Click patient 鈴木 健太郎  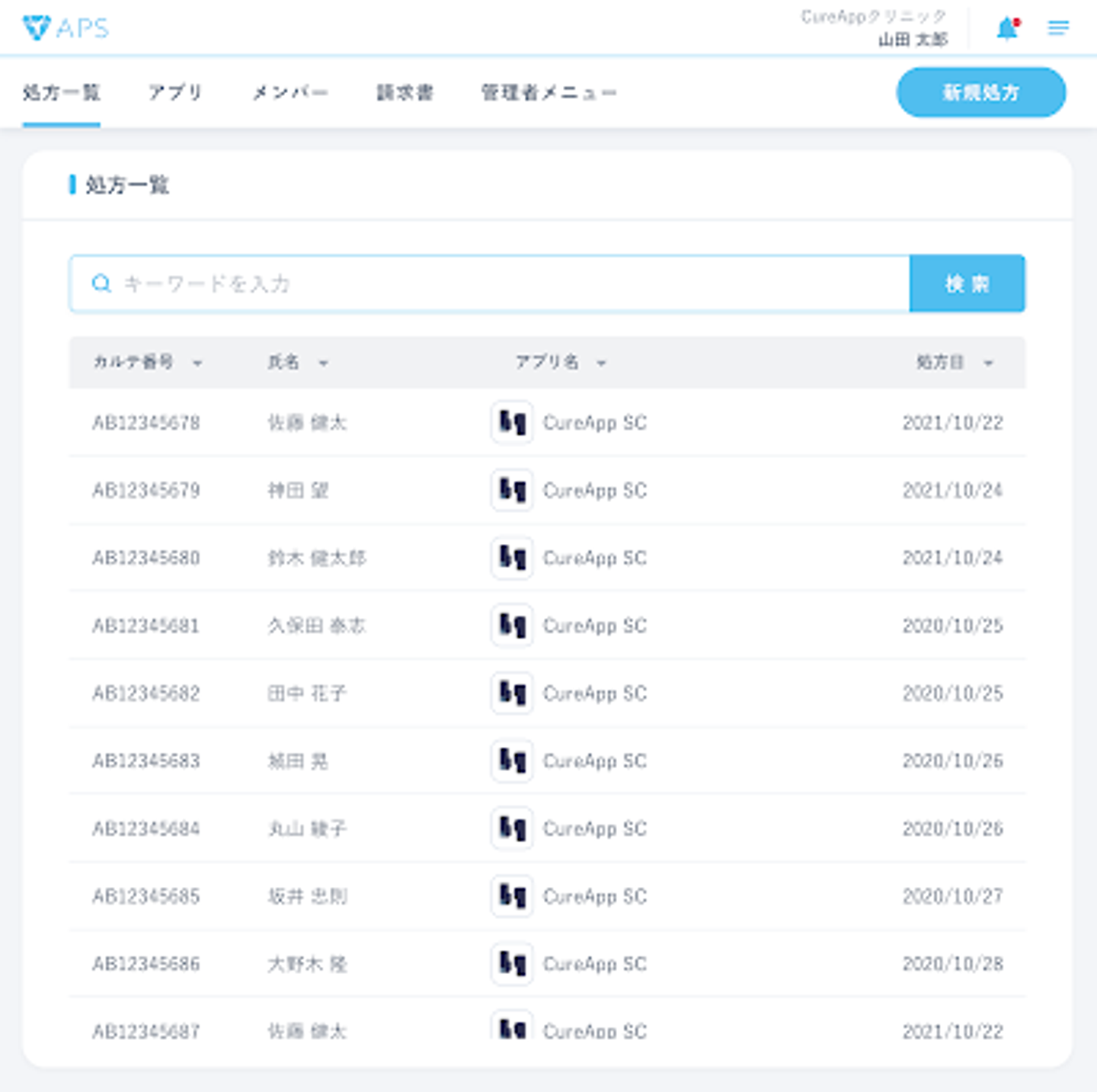(x=317, y=559)
